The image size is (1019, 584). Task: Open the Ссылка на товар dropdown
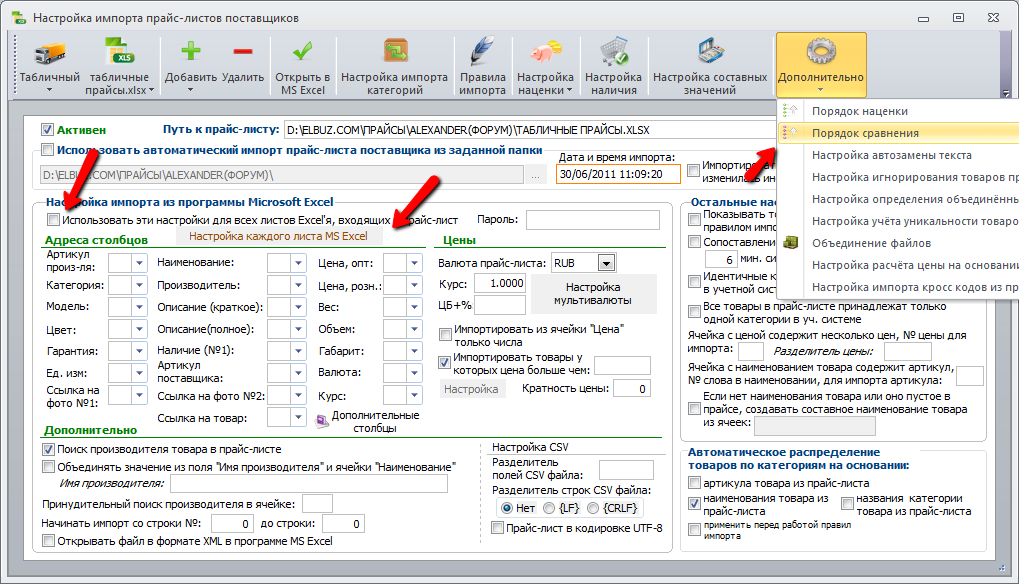[298, 417]
